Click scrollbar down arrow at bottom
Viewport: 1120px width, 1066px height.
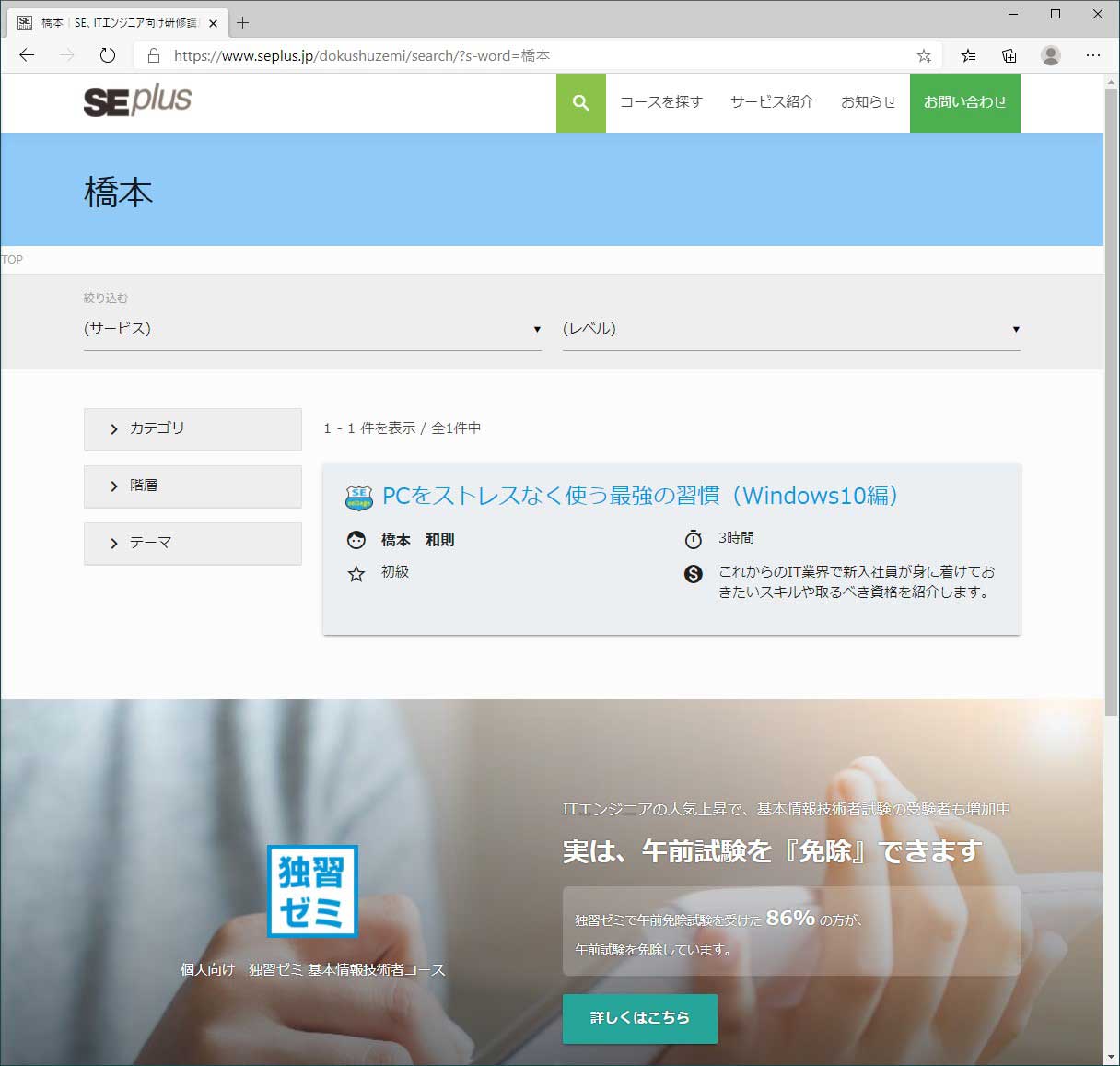(x=1111, y=1057)
